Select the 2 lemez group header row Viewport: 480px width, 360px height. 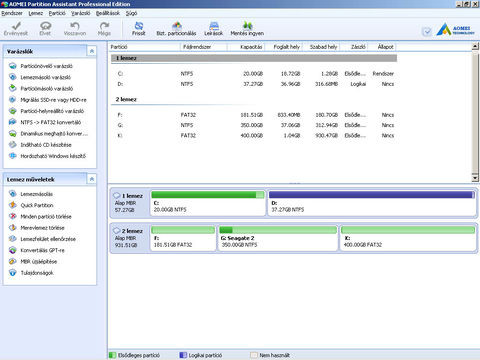(254, 99)
